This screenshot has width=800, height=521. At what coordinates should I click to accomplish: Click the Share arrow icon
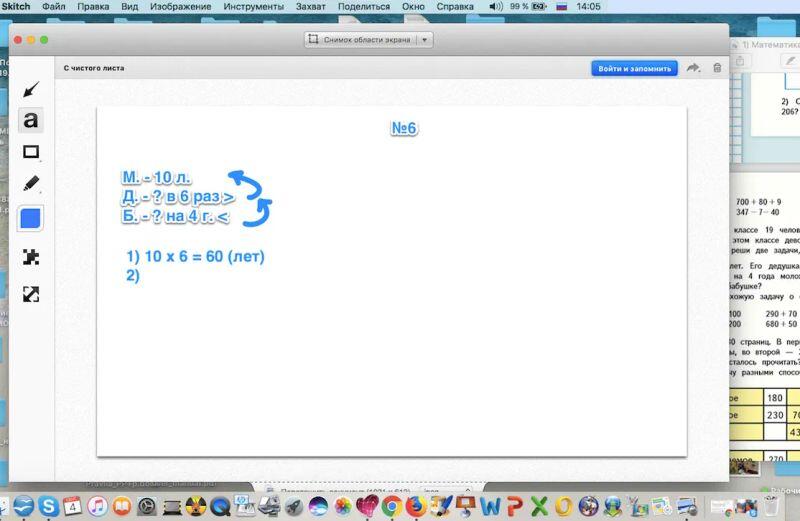[693, 68]
